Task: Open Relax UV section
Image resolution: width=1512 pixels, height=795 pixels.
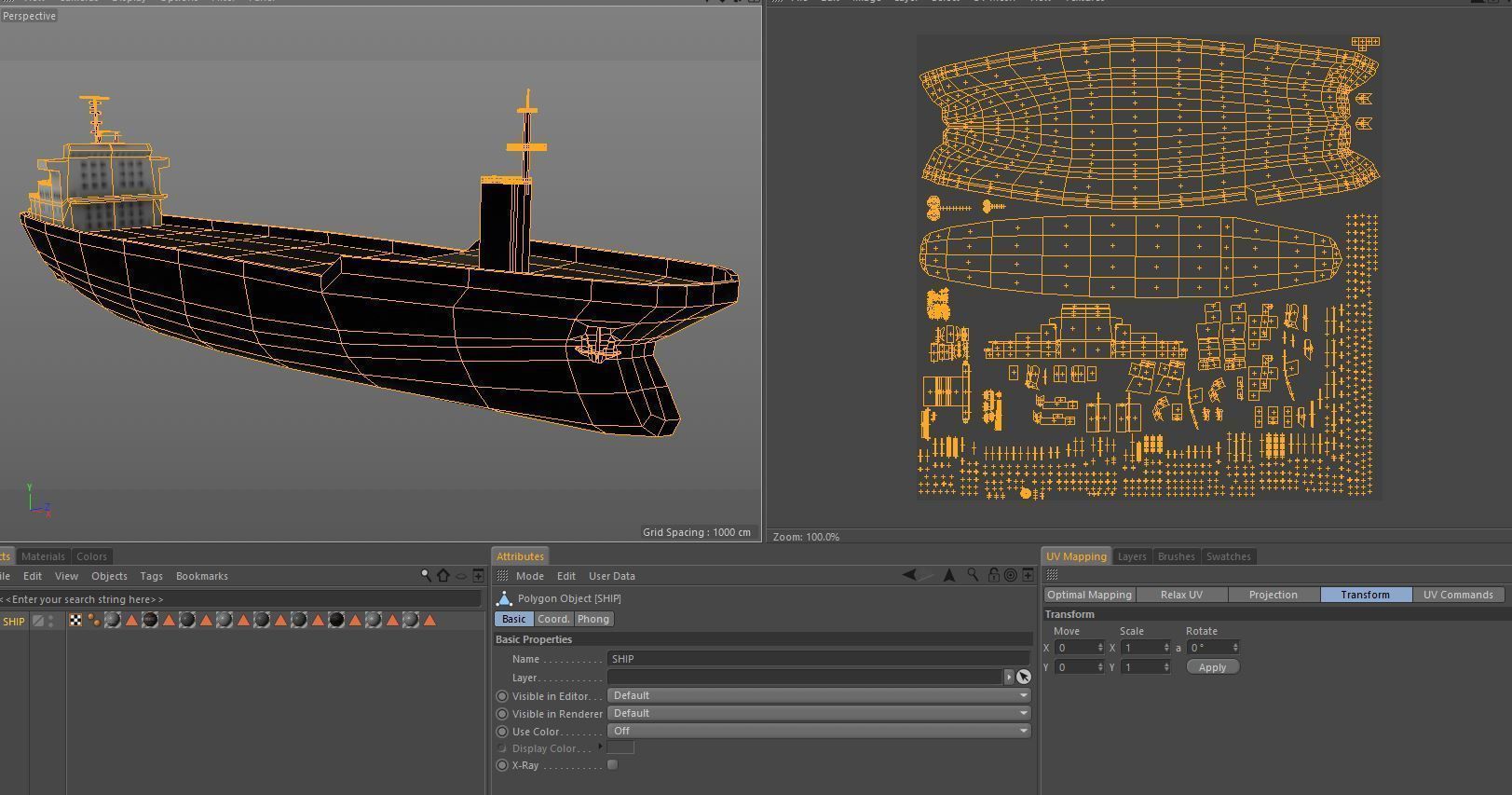Action: (x=1181, y=595)
